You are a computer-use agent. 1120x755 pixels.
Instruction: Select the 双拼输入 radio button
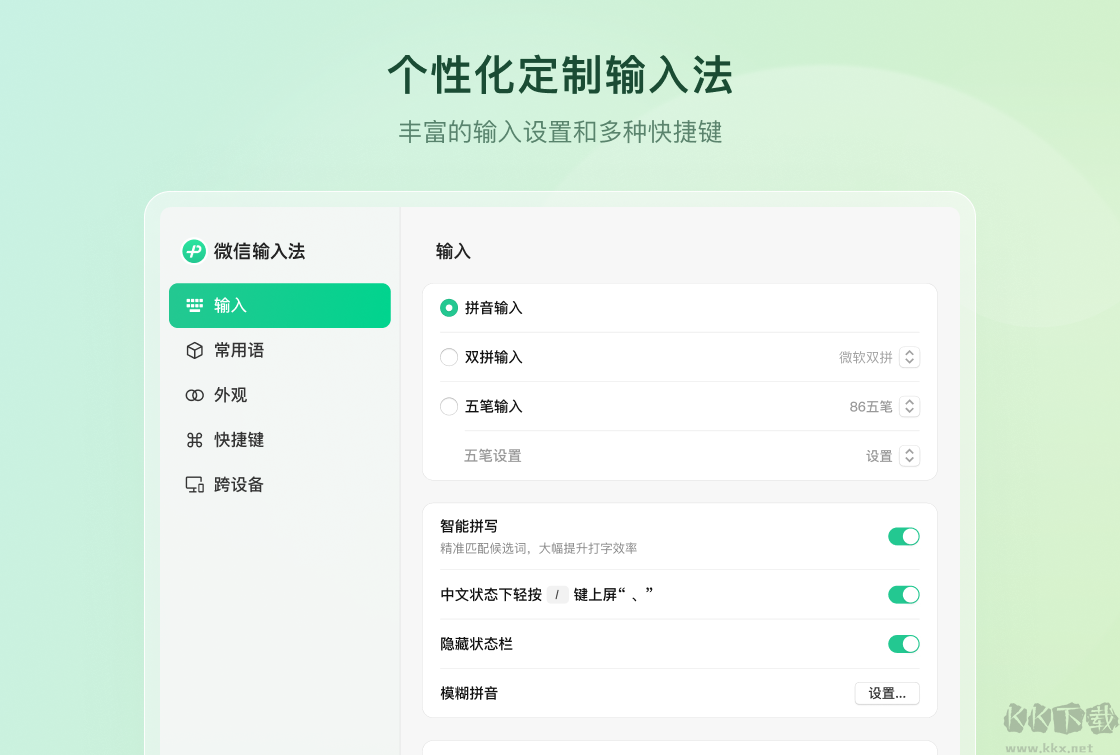tap(449, 357)
